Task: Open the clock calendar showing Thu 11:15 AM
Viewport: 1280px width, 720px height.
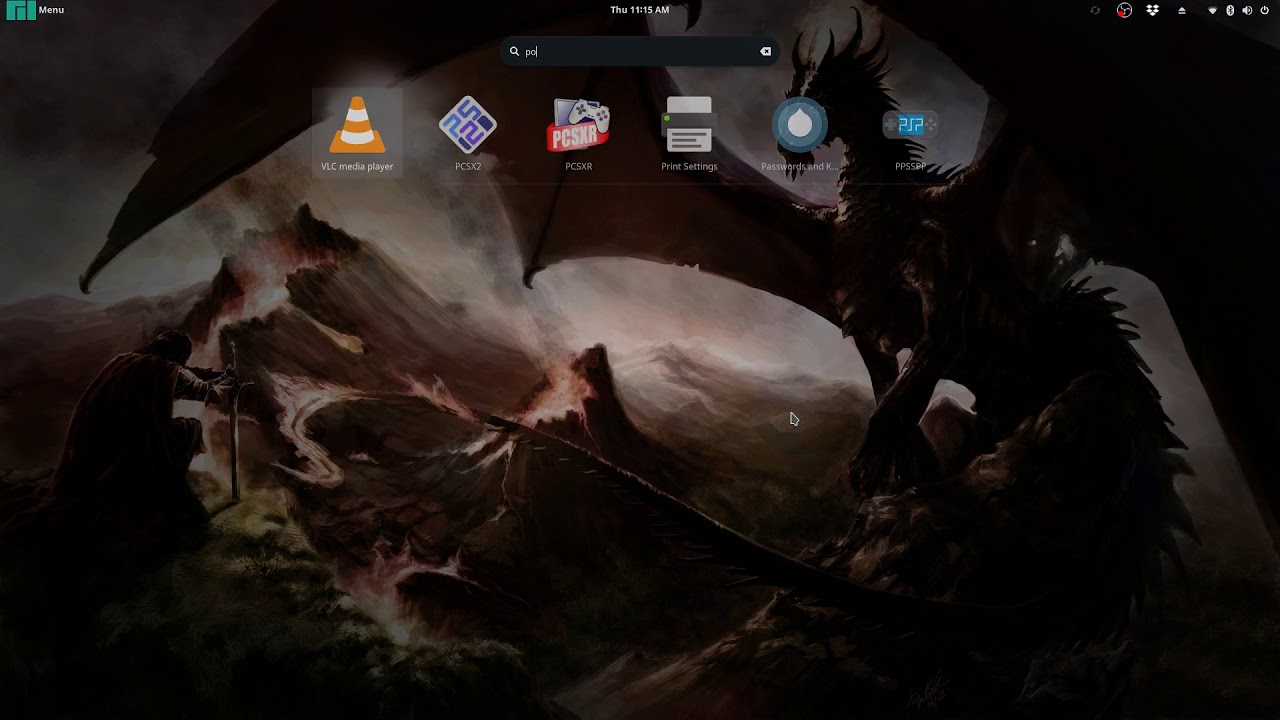Action: (x=640, y=10)
